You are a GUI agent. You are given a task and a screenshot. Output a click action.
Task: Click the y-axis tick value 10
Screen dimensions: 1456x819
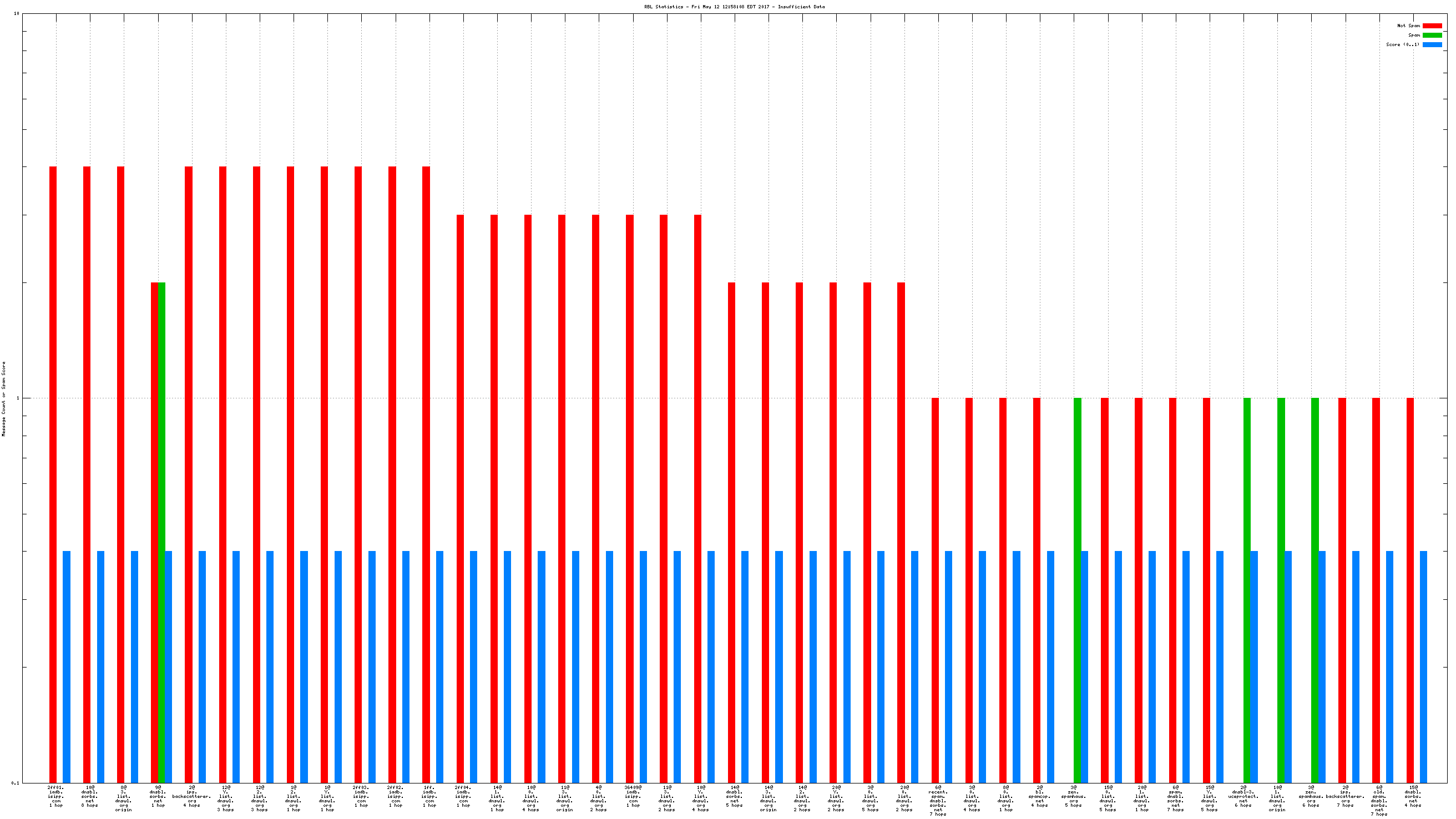tap(17, 13)
